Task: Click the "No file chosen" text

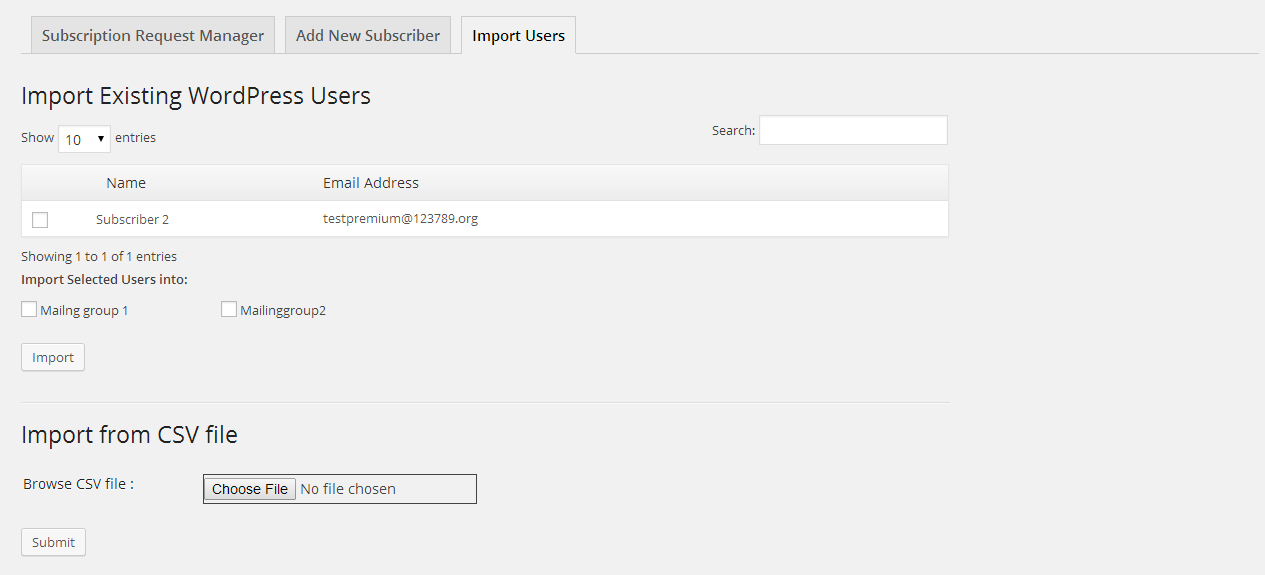Action: pos(348,489)
